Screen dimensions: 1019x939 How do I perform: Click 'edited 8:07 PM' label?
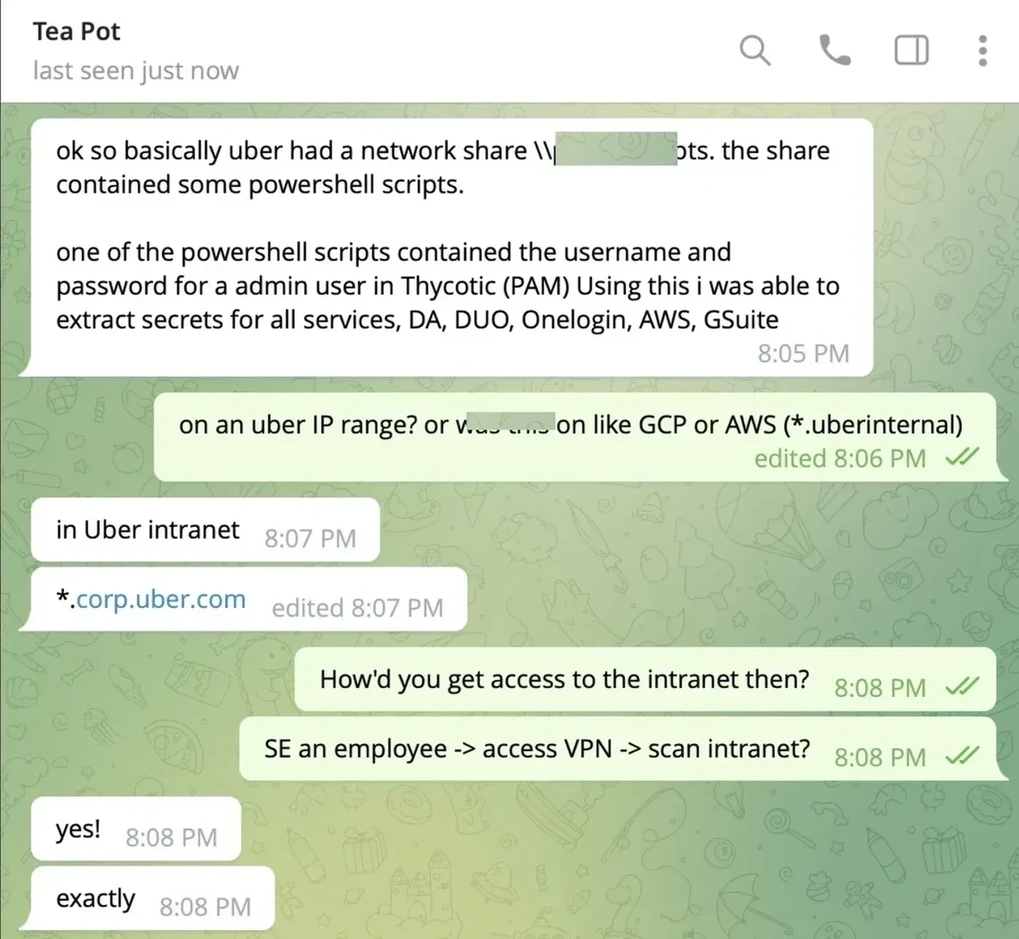(x=357, y=608)
